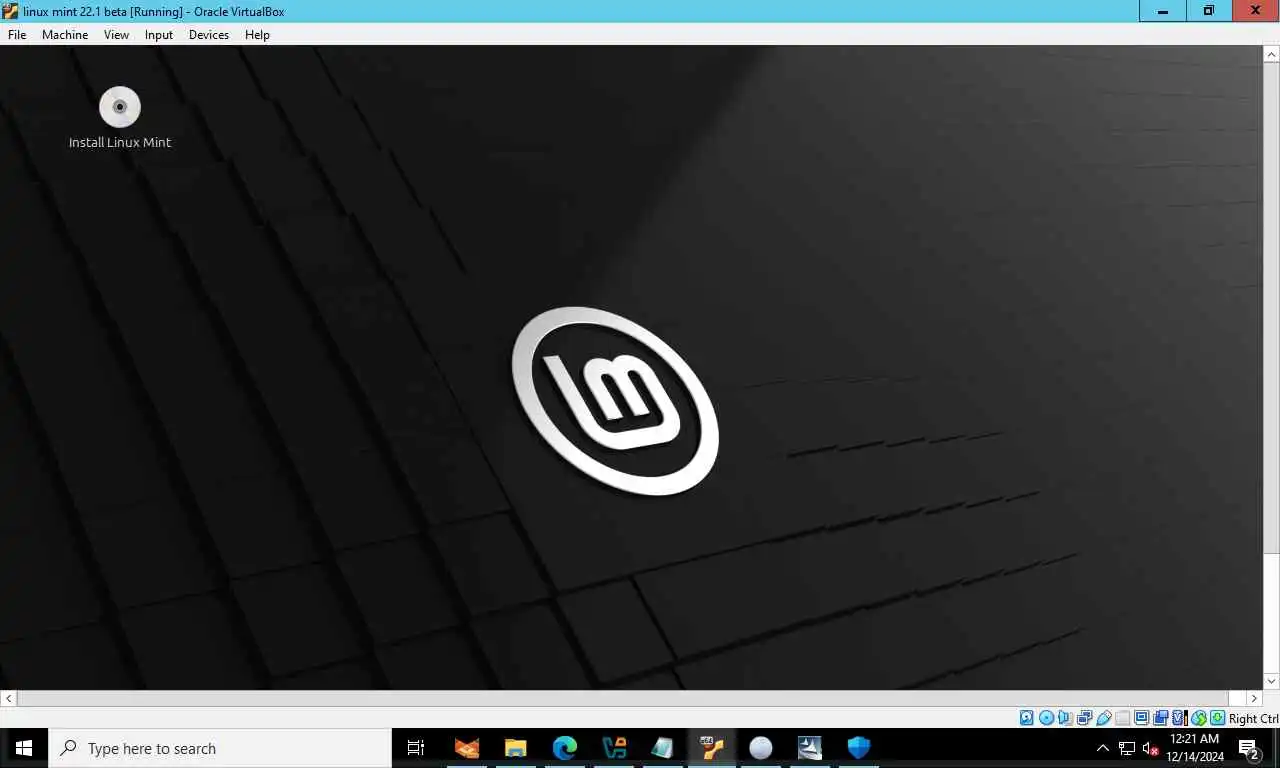Open the Install Linux Mint desktop icon
This screenshot has height=768, width=1280.
(120, 118)
